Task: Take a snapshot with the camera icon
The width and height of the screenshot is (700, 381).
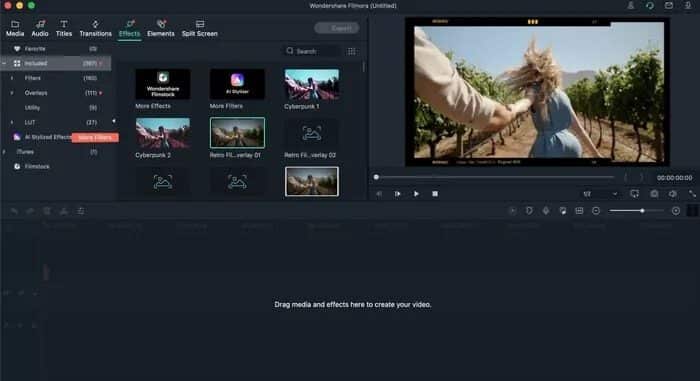Action: (654, 194)
